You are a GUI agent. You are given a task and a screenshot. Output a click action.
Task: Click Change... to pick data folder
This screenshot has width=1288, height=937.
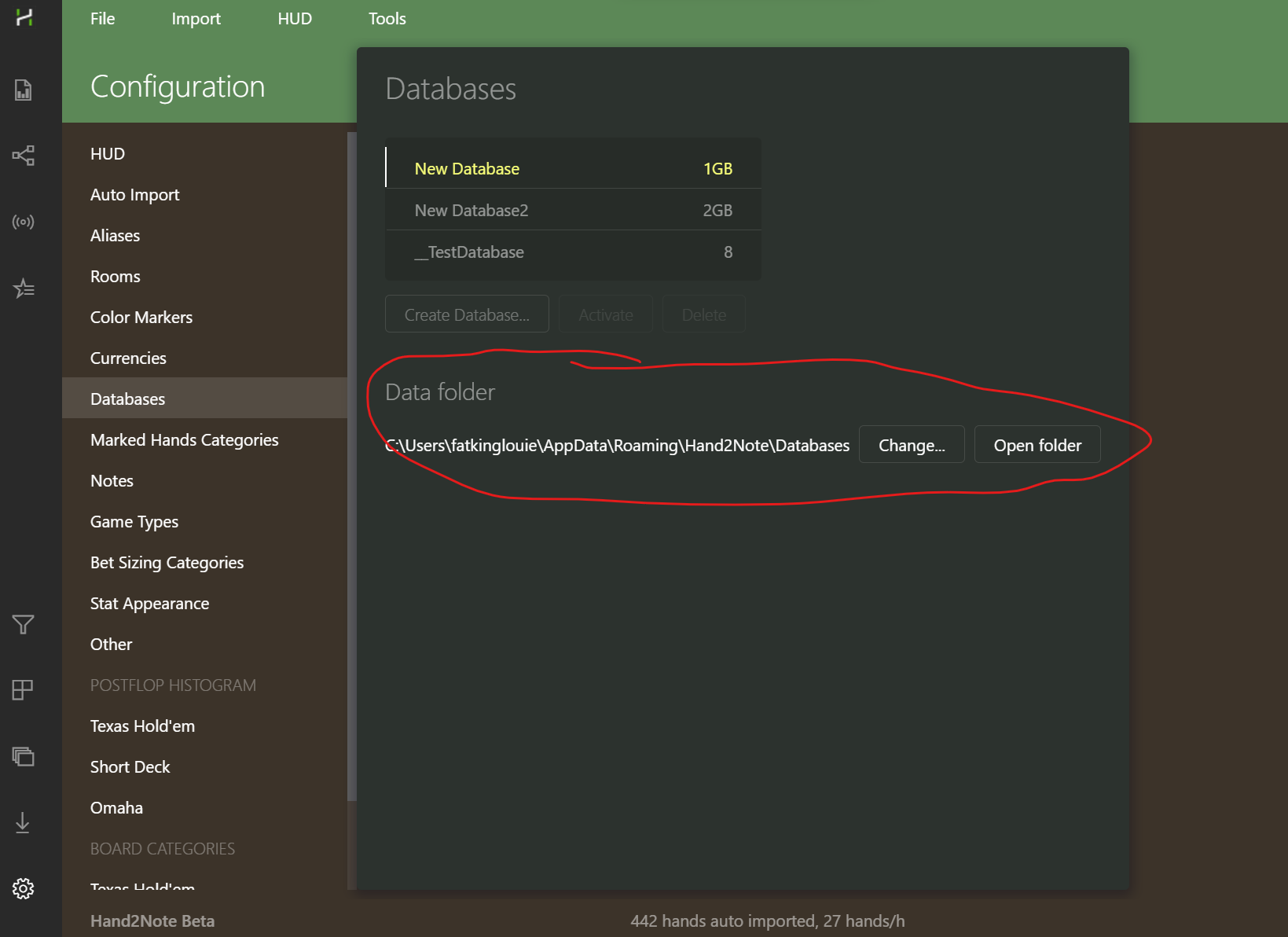912,445
